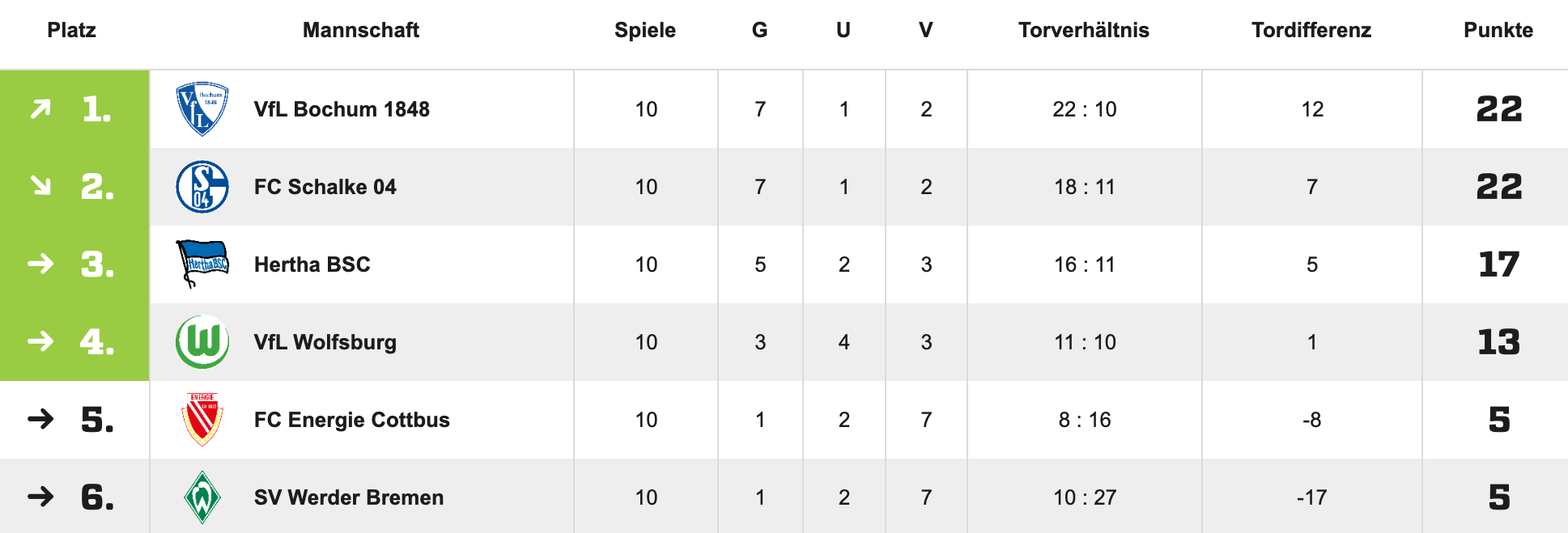Open the VfL Bochum 1848 team link
The width and height of the screenshot is (1568, 533).
[342, 109]
